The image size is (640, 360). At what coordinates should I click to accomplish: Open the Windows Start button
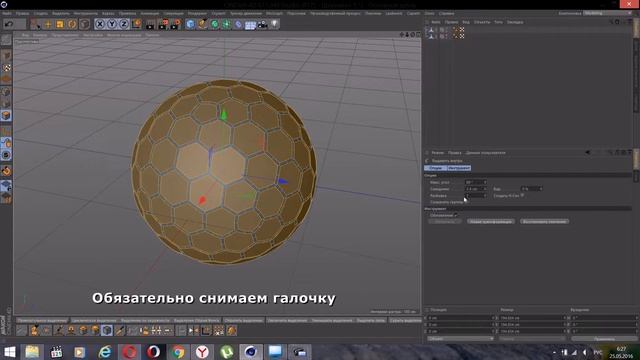pos(9,352)
